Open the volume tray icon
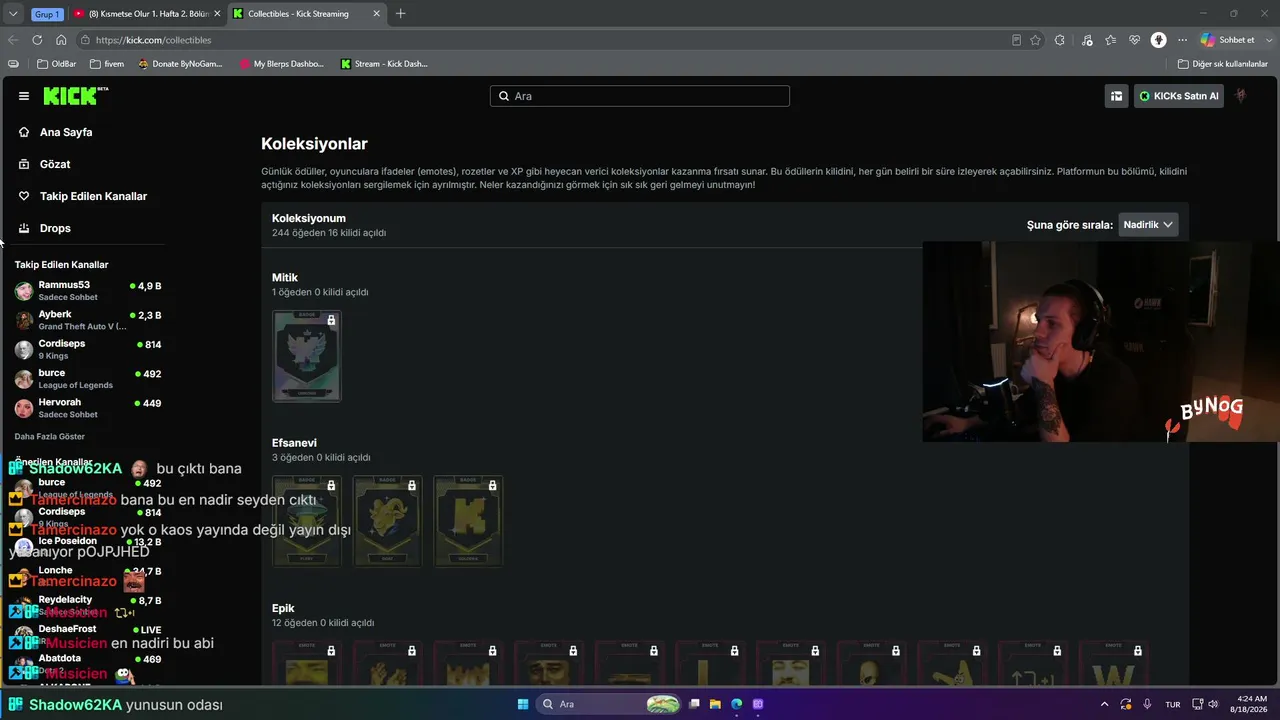This screenshot has width=1280, height=720. [x=1213, y=704]
